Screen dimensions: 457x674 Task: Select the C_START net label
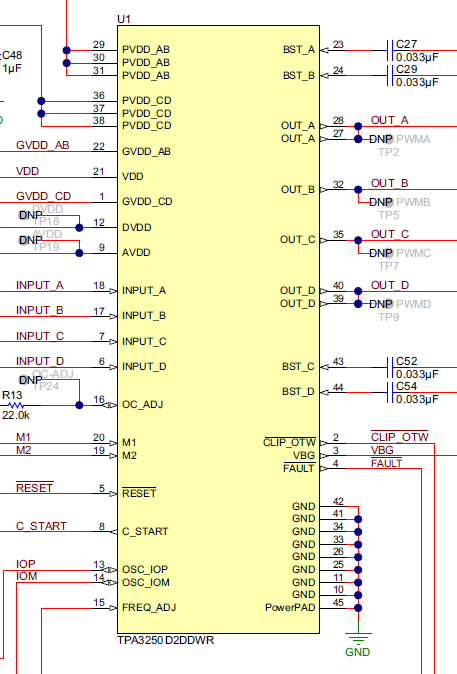tap(41, 526)
